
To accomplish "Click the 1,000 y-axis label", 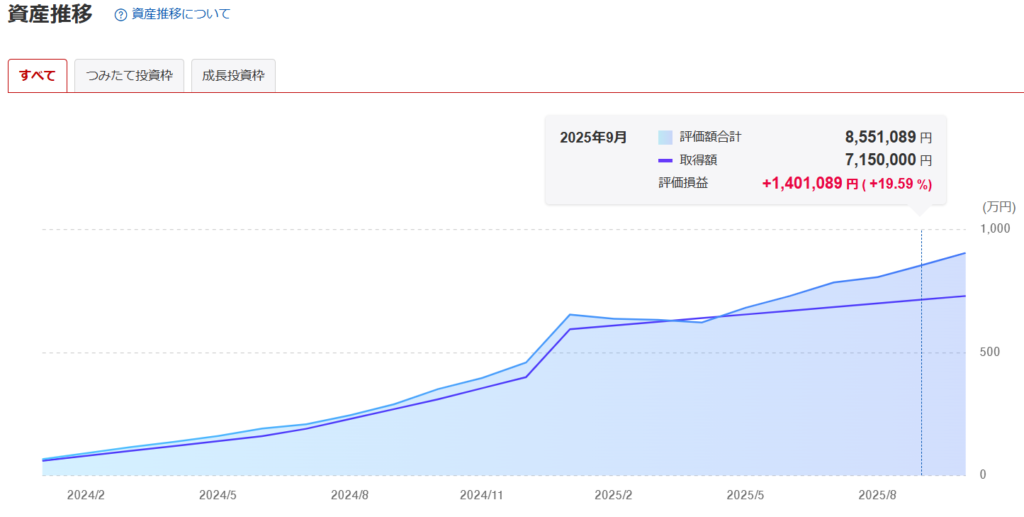I will [x=996, y=229].
